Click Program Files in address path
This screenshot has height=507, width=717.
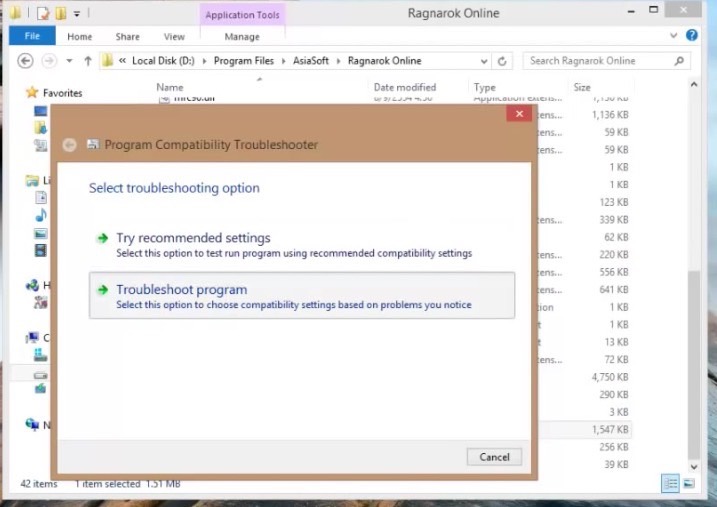244,61
